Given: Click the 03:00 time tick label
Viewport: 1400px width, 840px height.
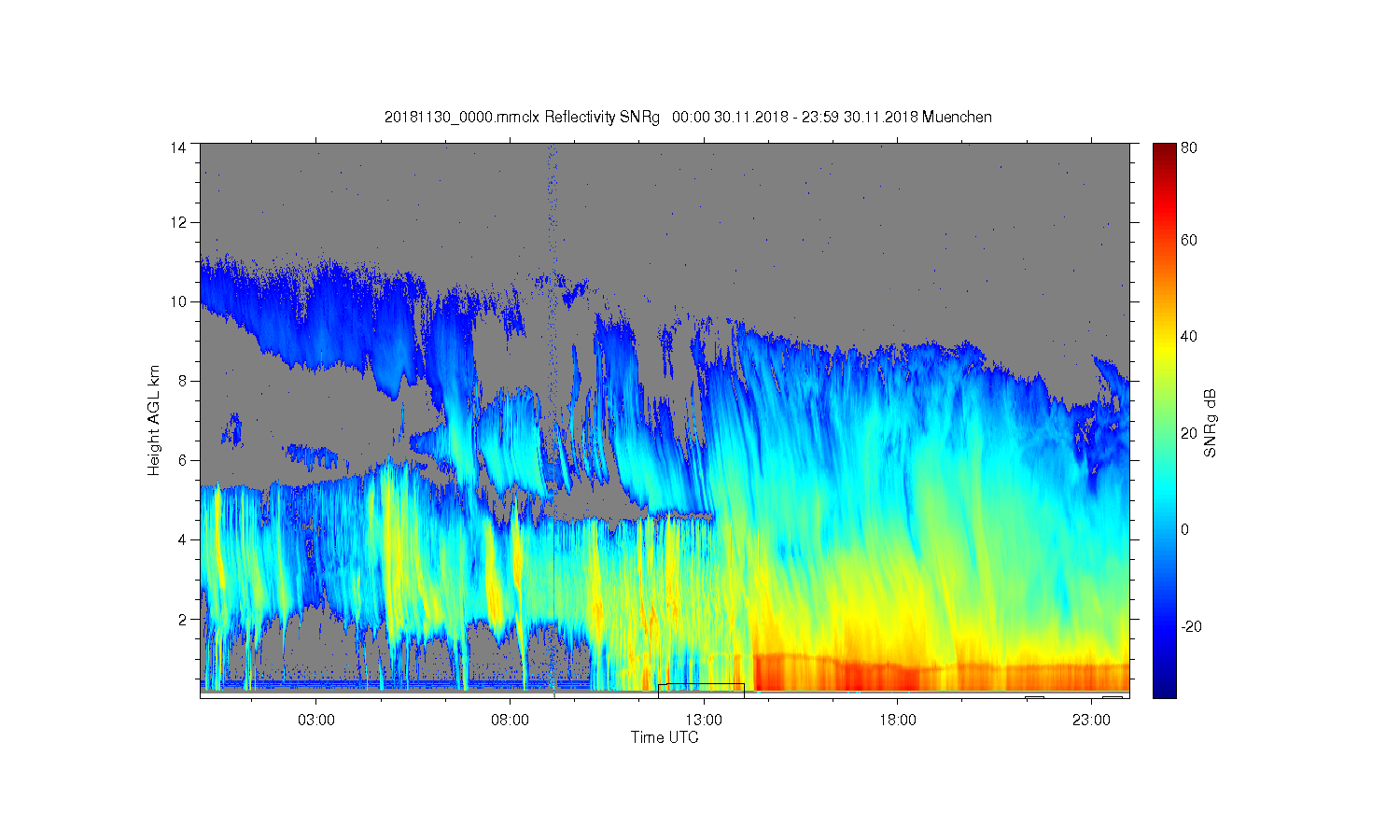Looking at the screenshot, I should 315,720.
